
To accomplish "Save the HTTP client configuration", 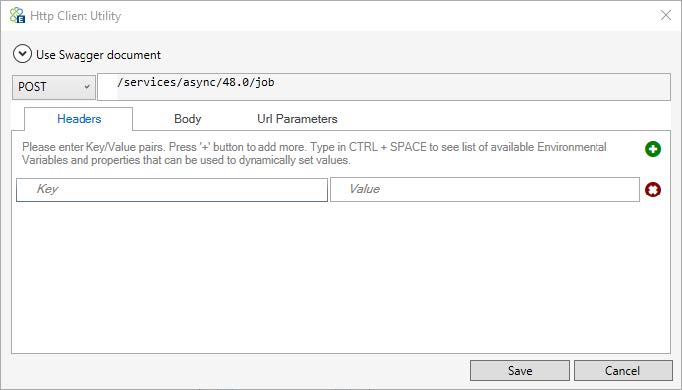I will coord(520,370).
